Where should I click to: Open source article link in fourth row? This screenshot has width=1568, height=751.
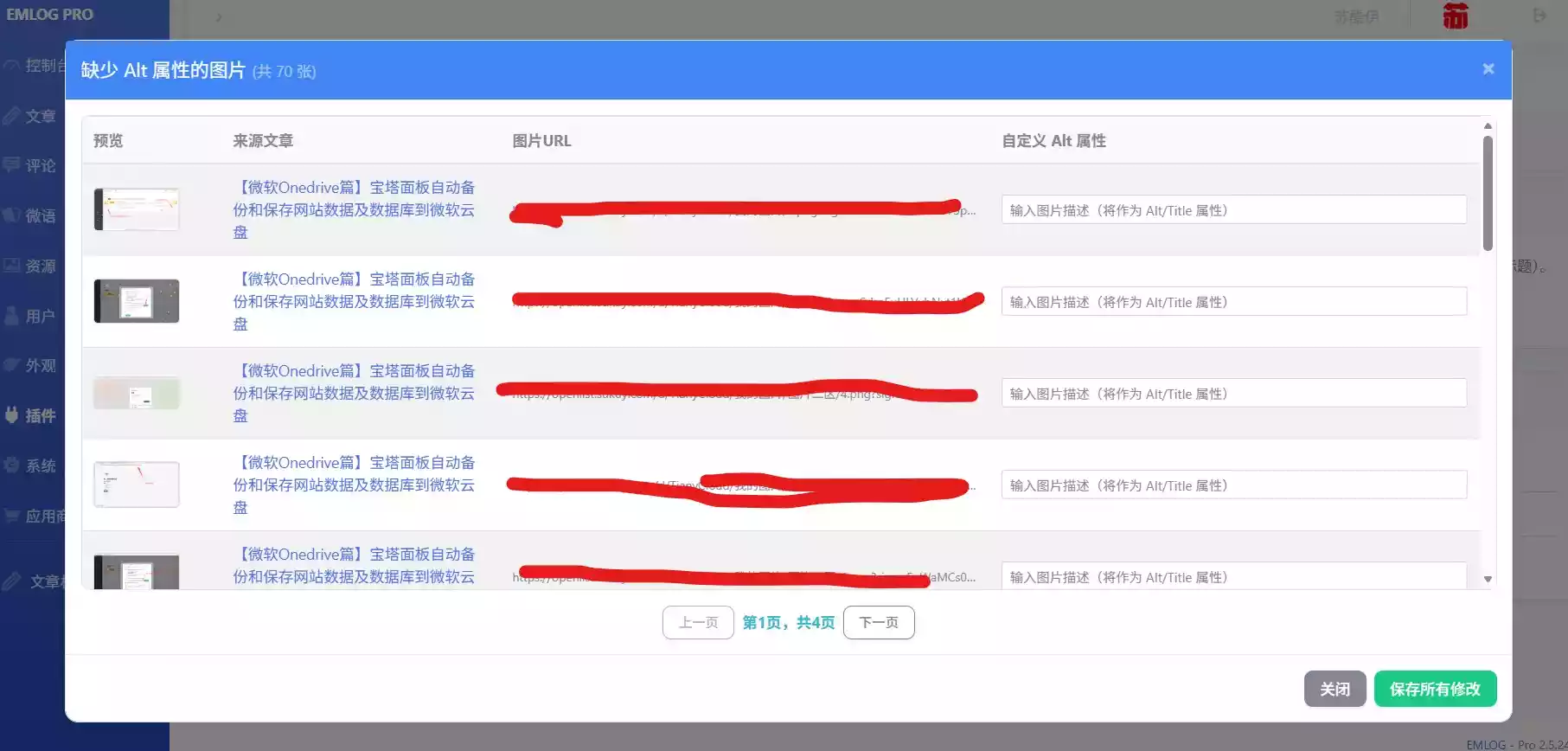click(x=354, y=485)
